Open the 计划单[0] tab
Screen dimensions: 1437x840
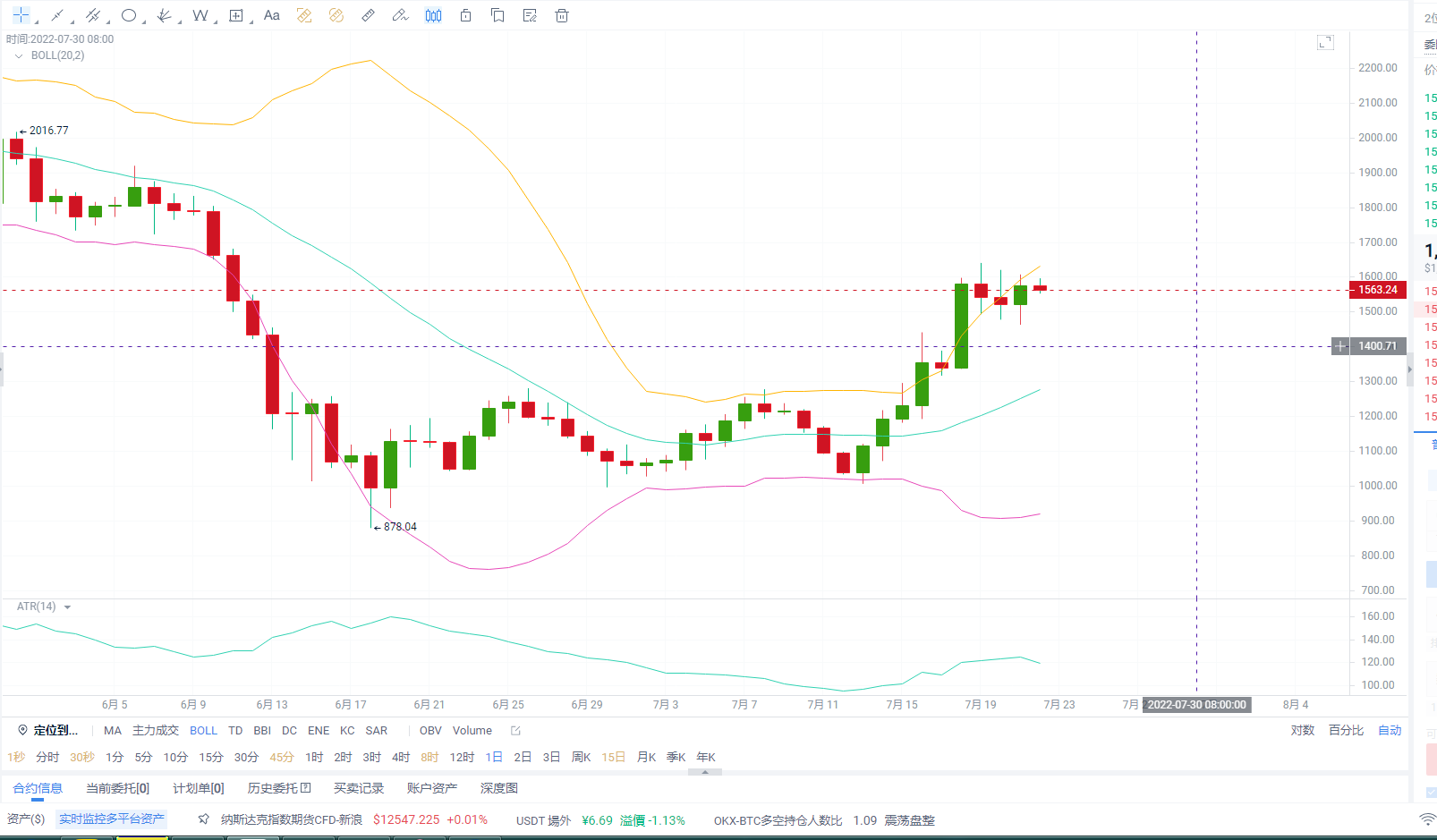[x=198, y=788]
